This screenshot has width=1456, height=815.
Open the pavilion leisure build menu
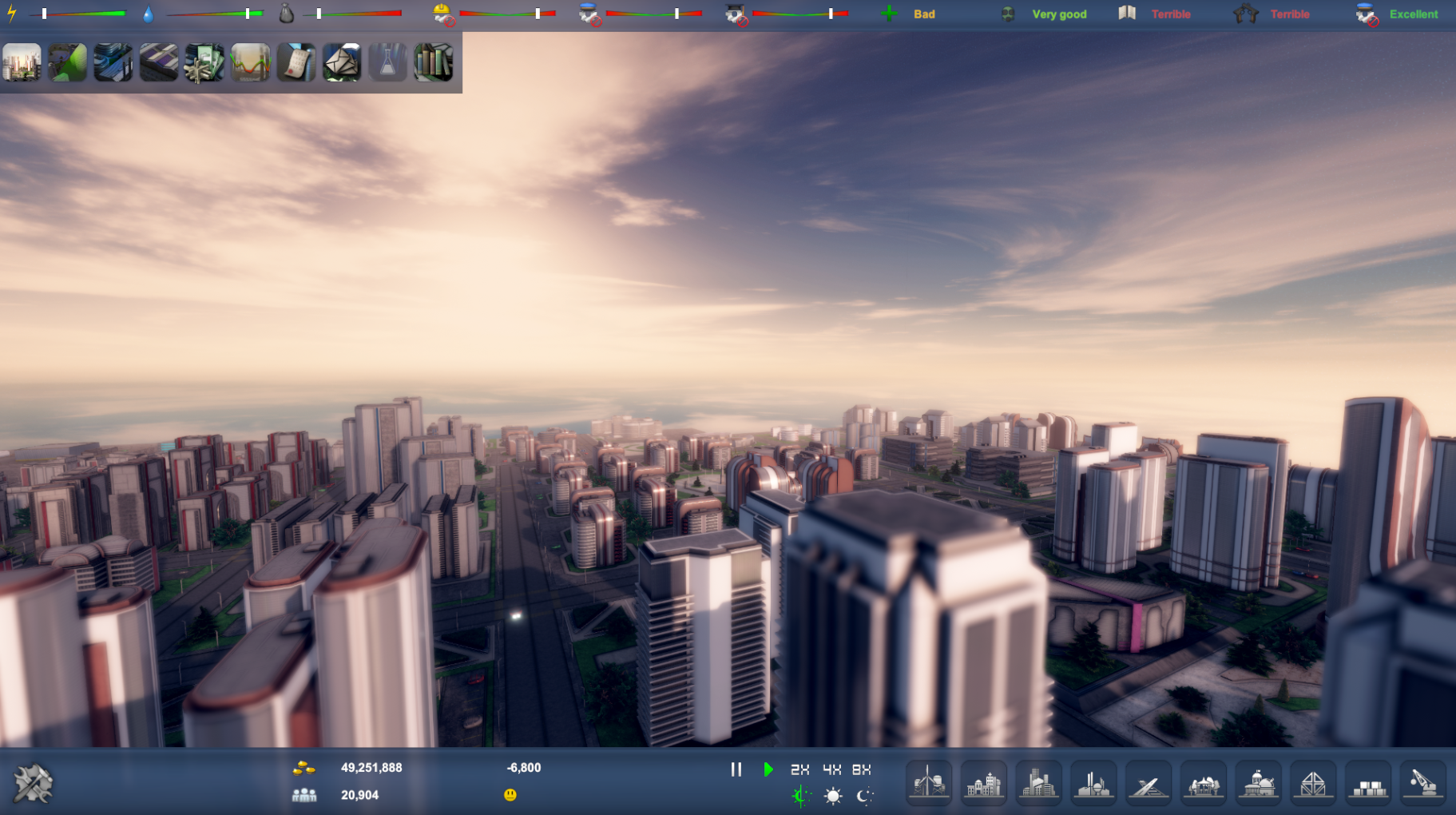[x=1204, y=783]
